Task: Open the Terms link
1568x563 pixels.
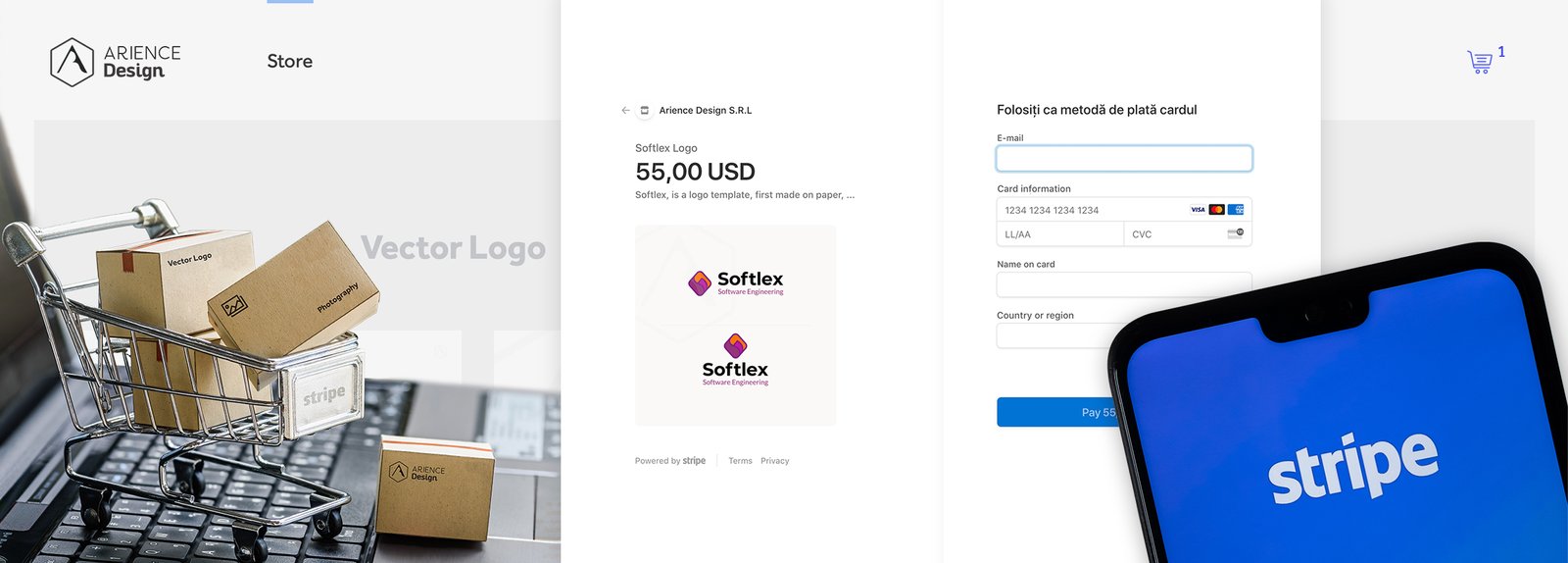Action: tap(740, 461)
